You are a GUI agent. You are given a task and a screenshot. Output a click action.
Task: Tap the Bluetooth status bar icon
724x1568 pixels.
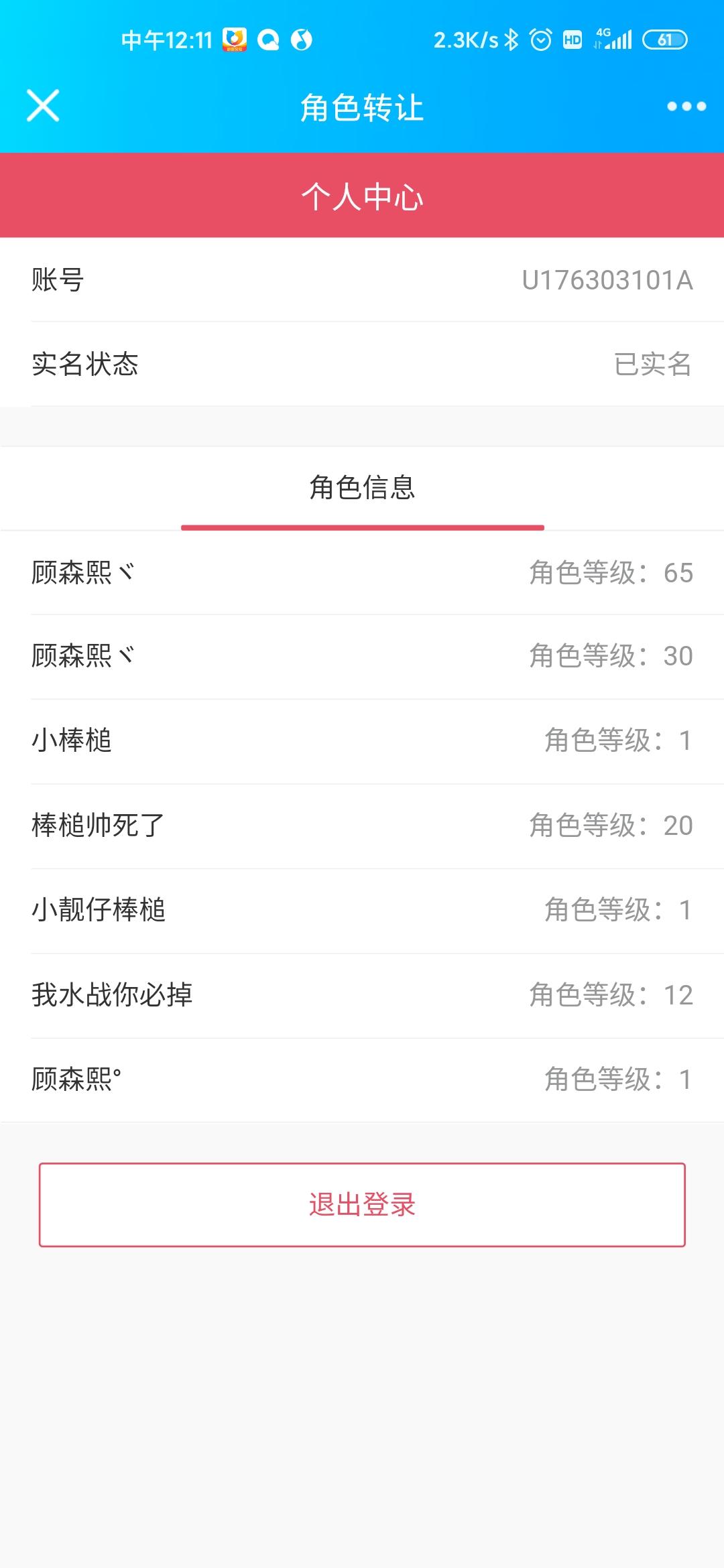click(x=511, y=40)
